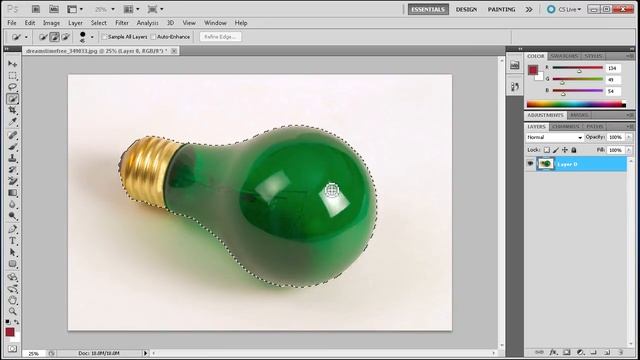Screen dimensions: 640x360
Task: Select the 3D Camera Rotate tool
Action: click(x=13, y=289)
